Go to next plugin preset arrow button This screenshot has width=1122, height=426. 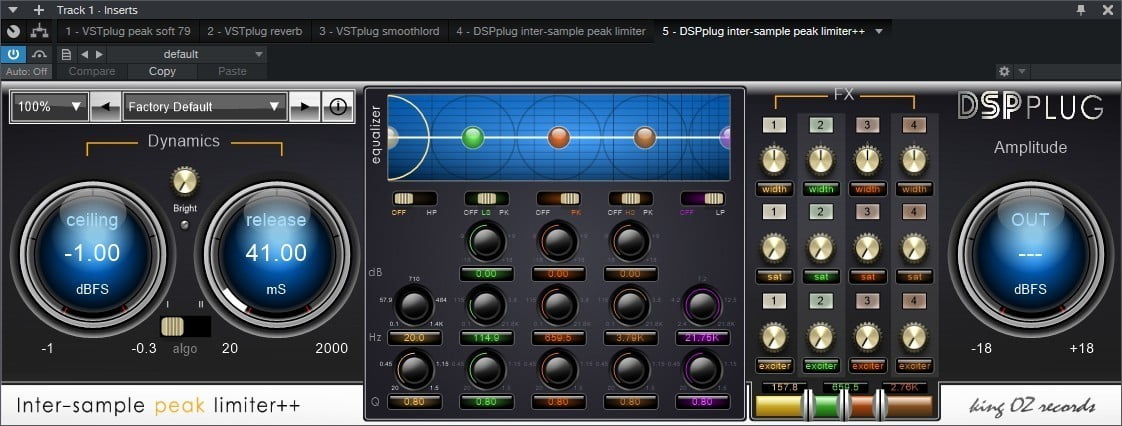[306, 107]
